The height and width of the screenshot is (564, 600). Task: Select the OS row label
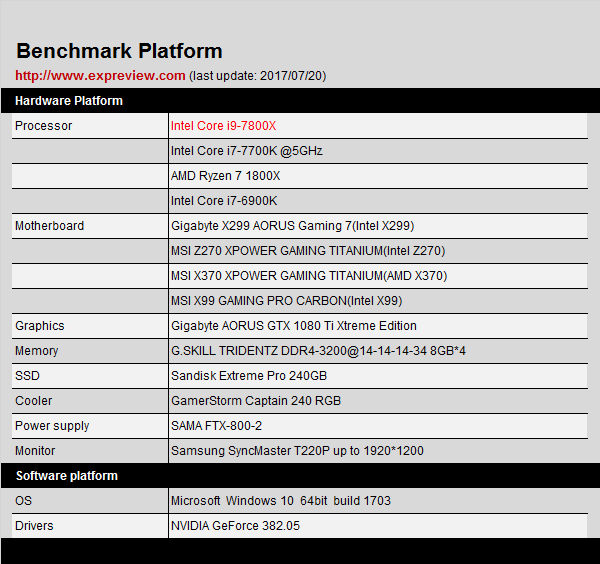(23, 500)
